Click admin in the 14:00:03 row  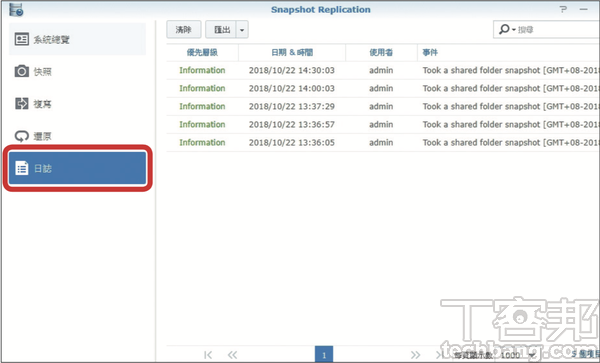pyautogui.click(x=381, y=88)
